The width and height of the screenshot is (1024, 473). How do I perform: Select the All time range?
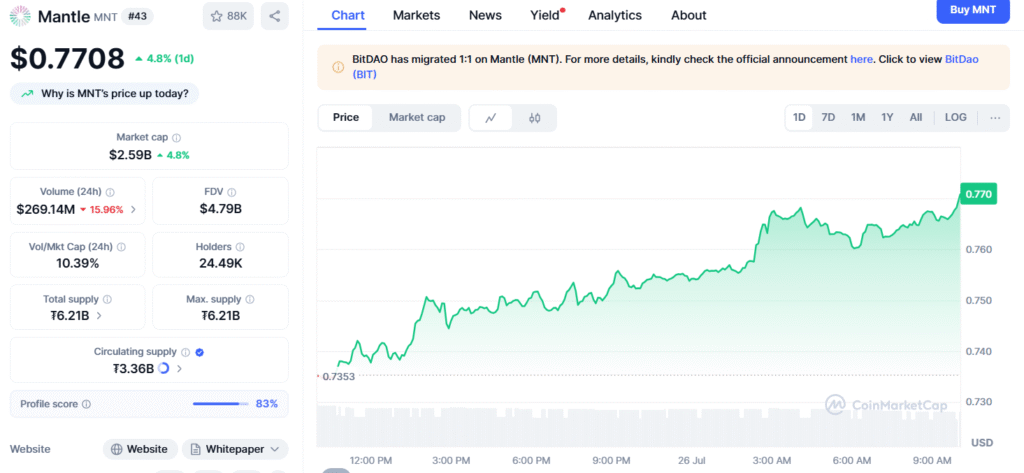(916, 118)
